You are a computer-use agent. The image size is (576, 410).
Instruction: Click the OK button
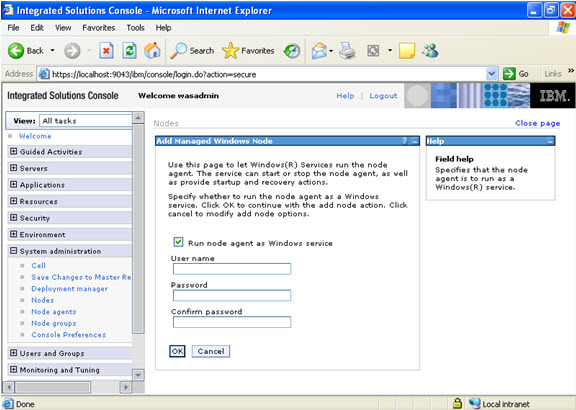[177, 351]
